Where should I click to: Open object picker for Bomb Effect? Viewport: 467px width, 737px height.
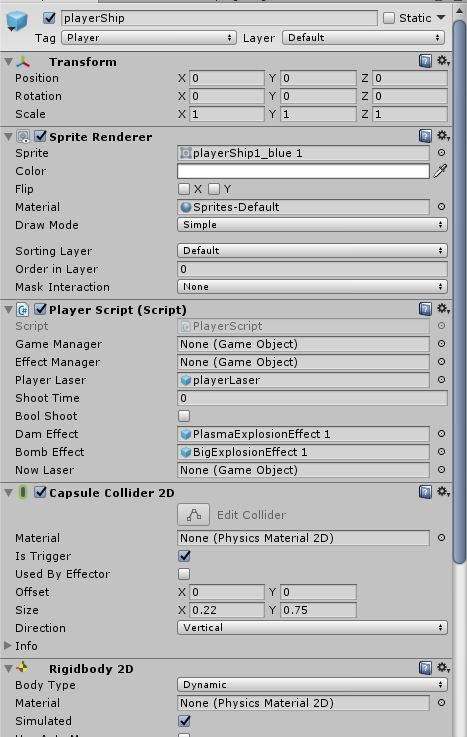pyautogui.click(x=441, y=452)
